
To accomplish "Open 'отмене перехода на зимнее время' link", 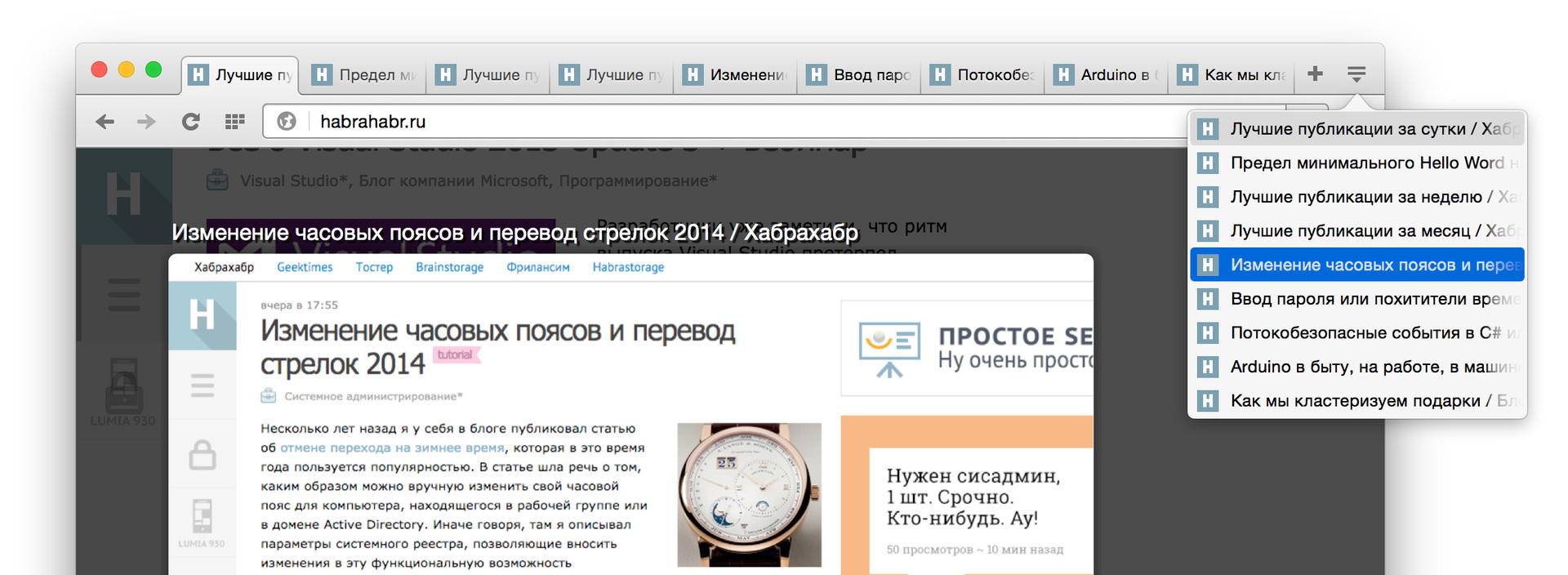I will click(x=392, y=448).
